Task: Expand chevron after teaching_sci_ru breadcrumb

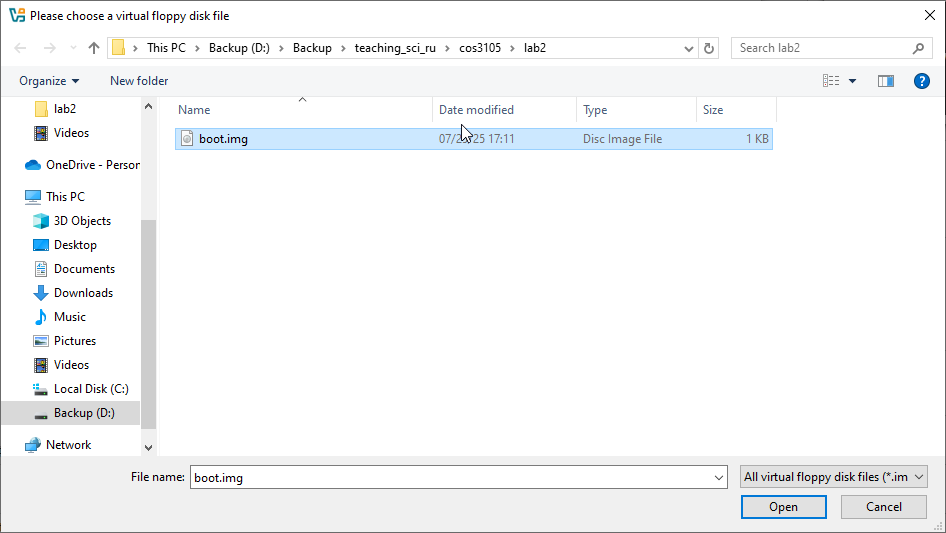Action: tap(448, 48)
